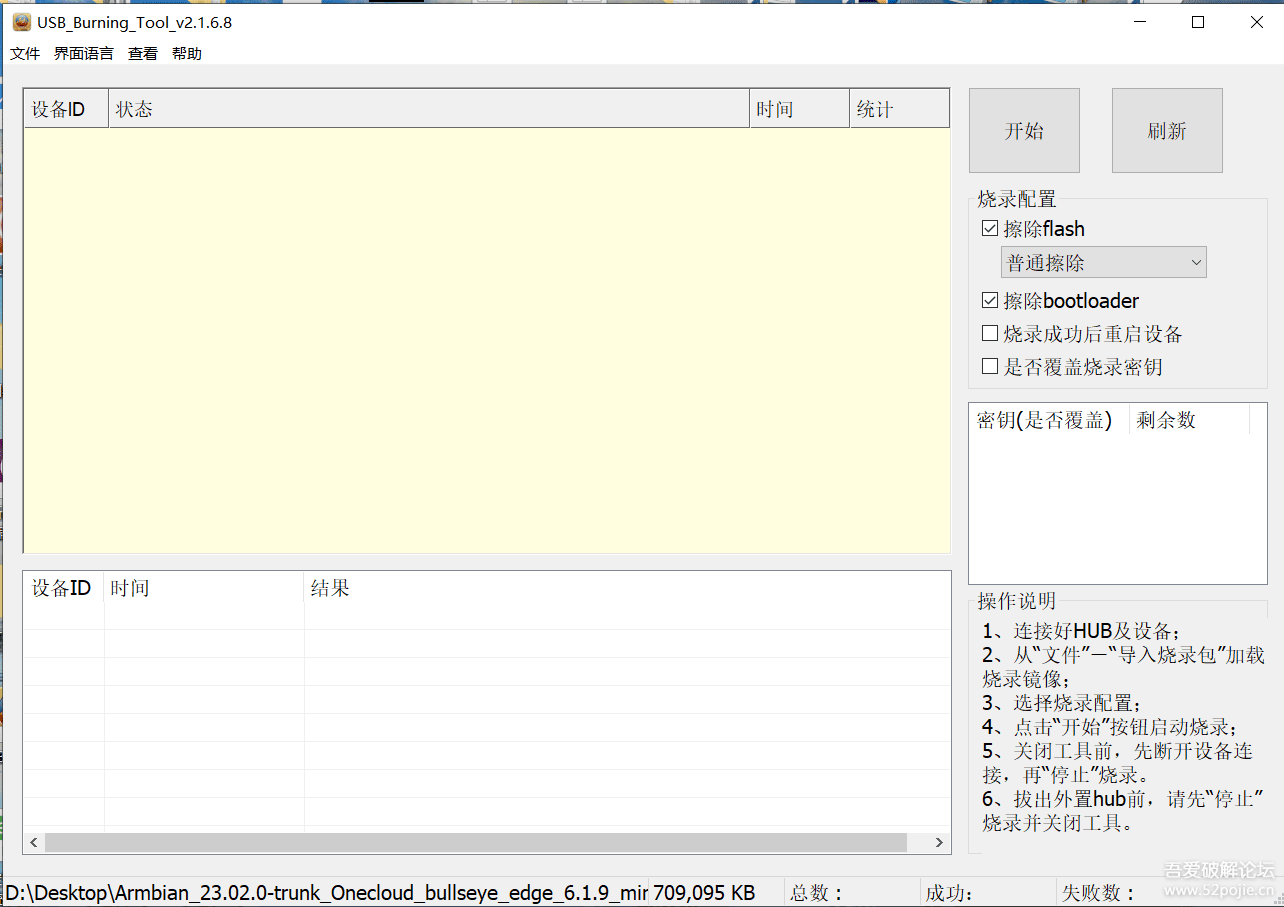Click the 时间 column header in top table
The width and height of the screenshot is (1284, 907).
pyautogui.click(x=800, y=109)
